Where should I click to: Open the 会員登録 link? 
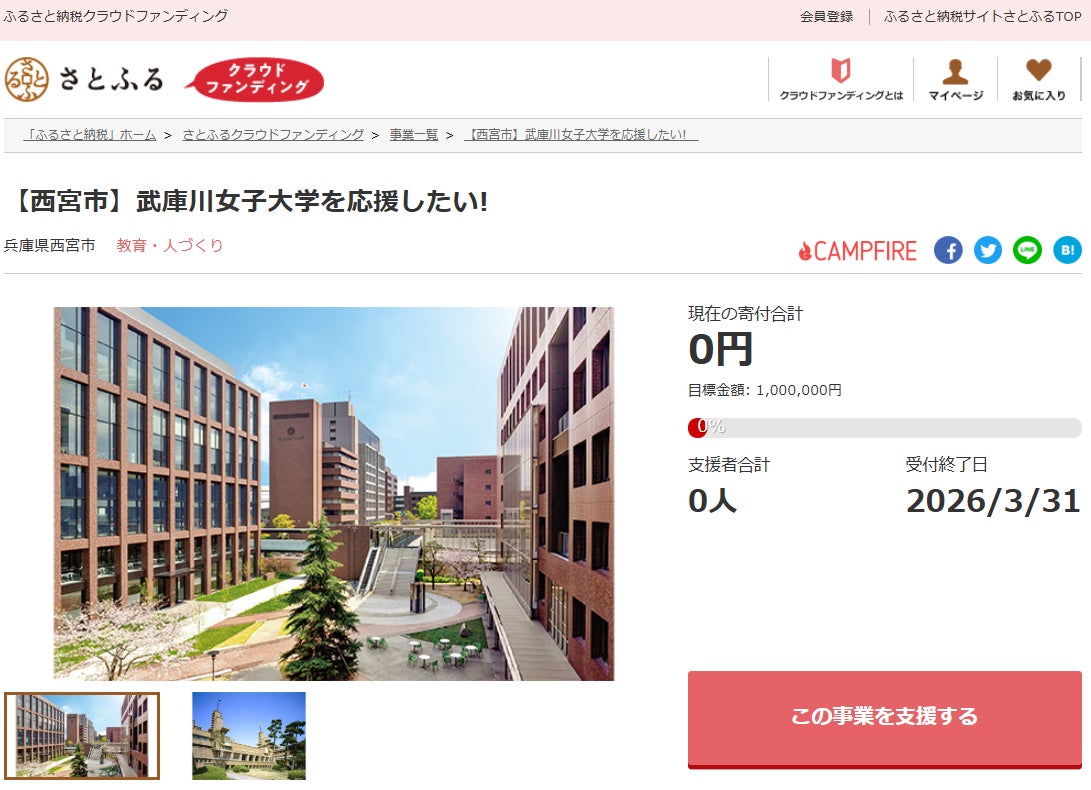click(x=826, y=16)
